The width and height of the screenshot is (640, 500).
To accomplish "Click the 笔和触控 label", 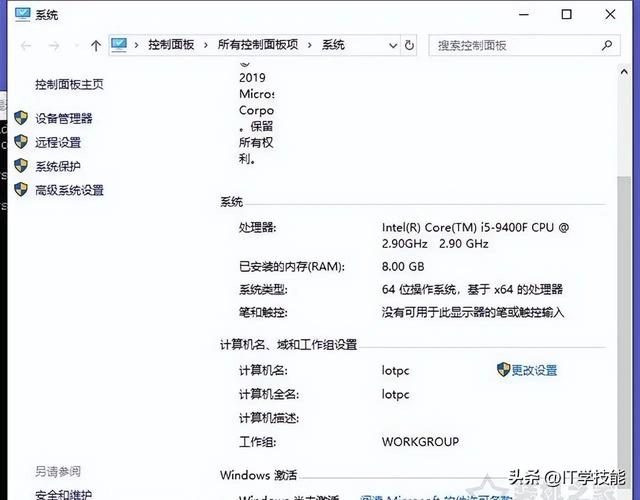I will point(263,313).
